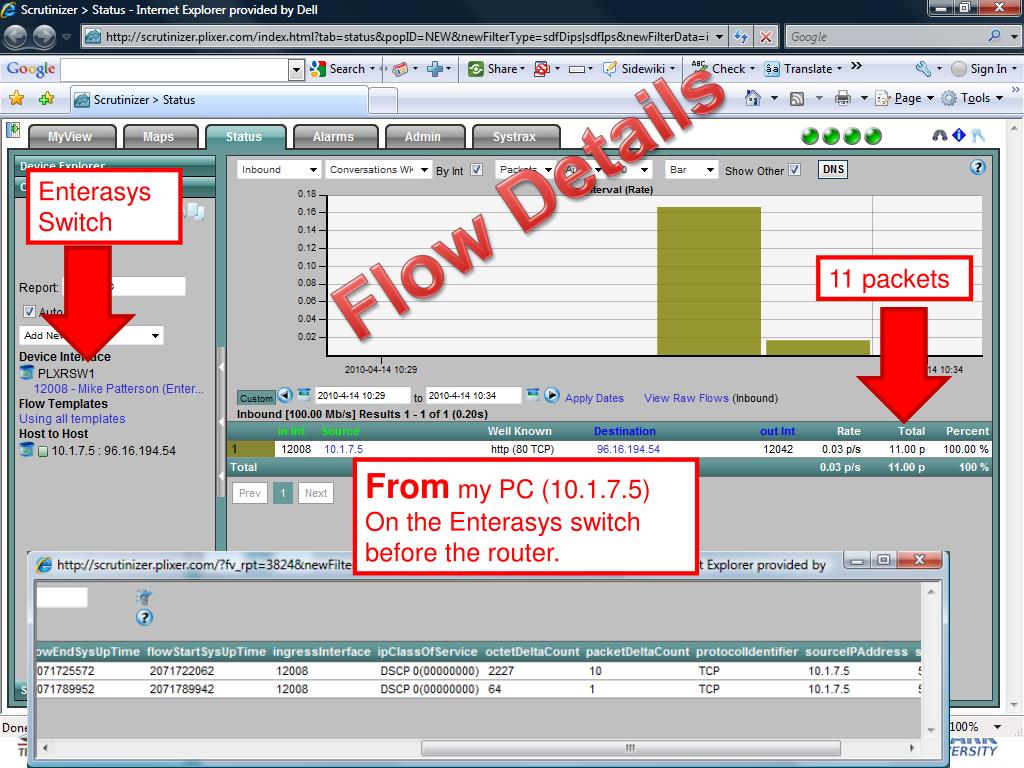
Task: Click the Add to Favorites icon
Action: click(x=46, y=99)
